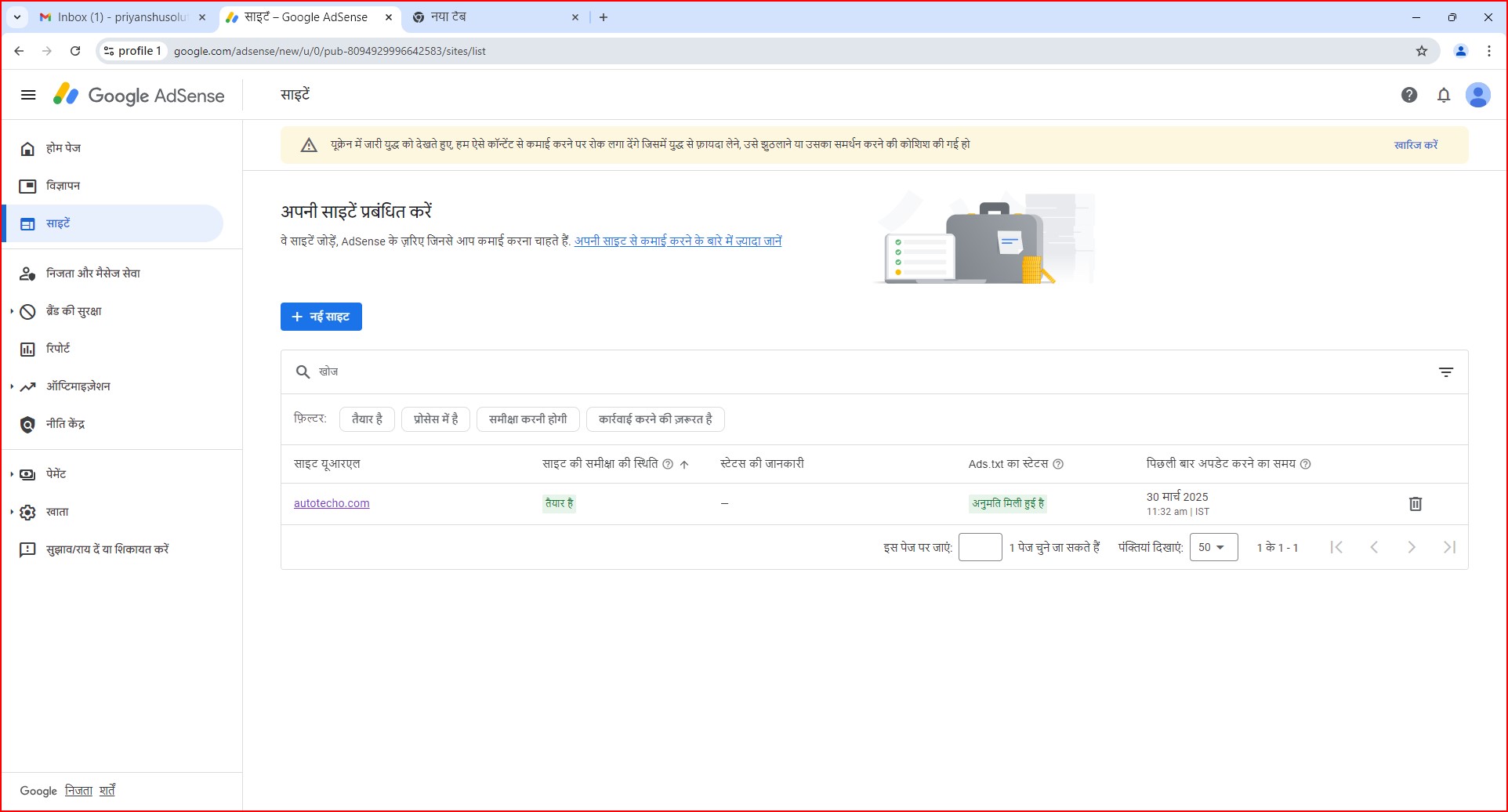The image size is (1508, 812).
Task: Open नीति केंद्र in sidebar
Action: point(113,424)
